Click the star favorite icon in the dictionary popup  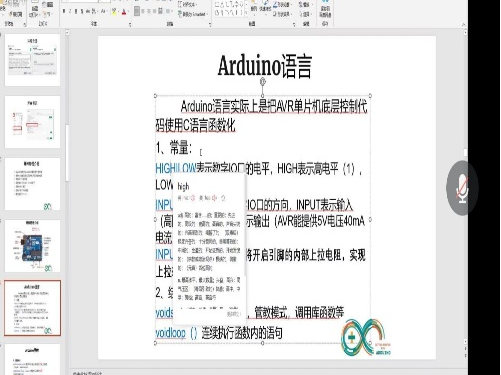tap(223, 198)
